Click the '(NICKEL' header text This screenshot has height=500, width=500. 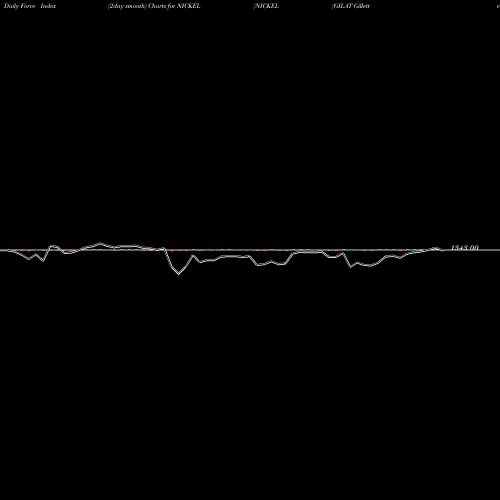click(x=266, y=6)
